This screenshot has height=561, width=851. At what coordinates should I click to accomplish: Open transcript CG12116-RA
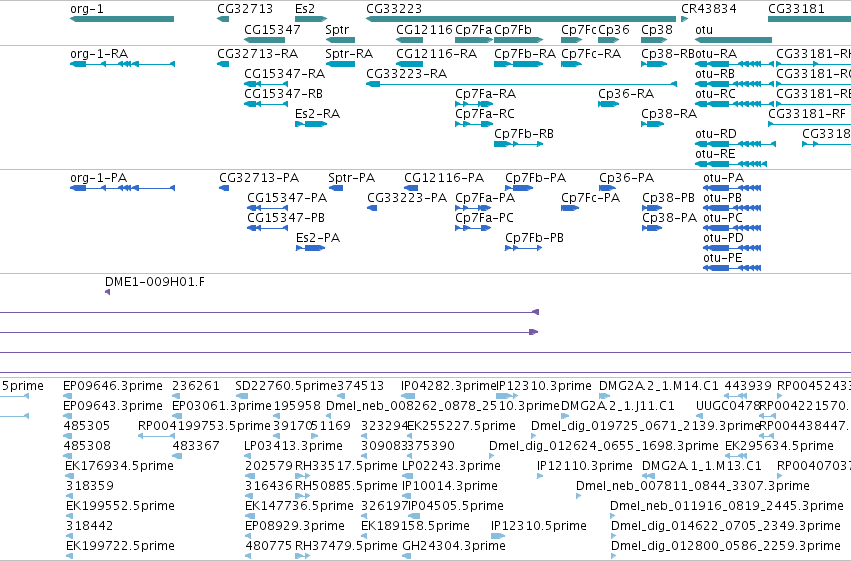click(409, 64)
